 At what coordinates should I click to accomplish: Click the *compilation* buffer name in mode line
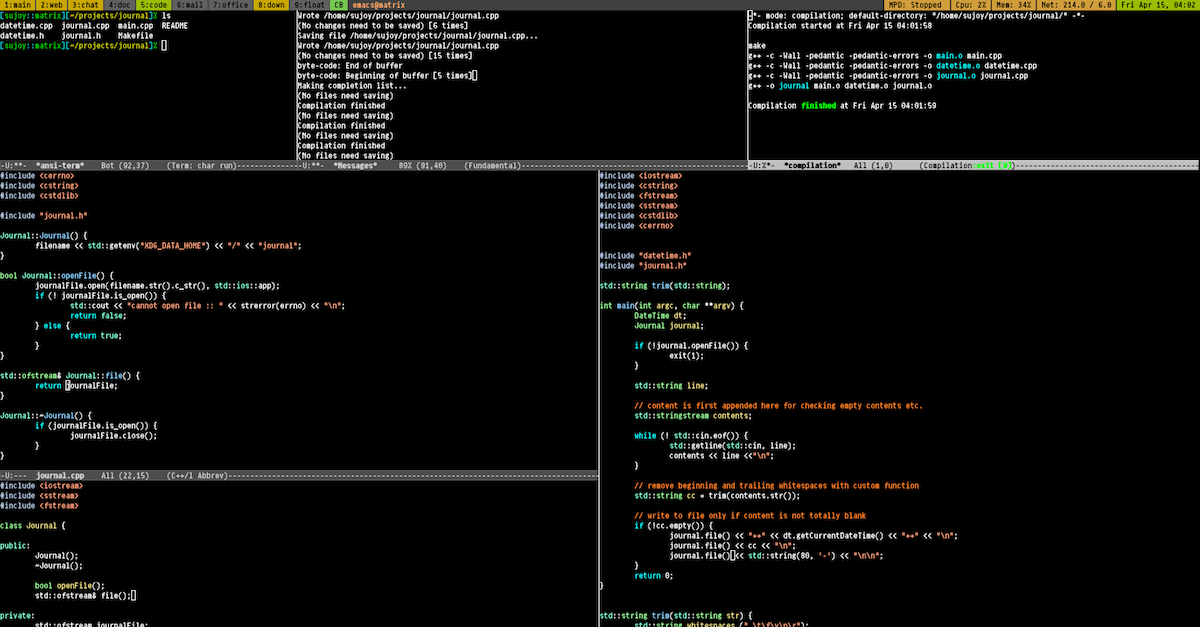tap(812, 165)
